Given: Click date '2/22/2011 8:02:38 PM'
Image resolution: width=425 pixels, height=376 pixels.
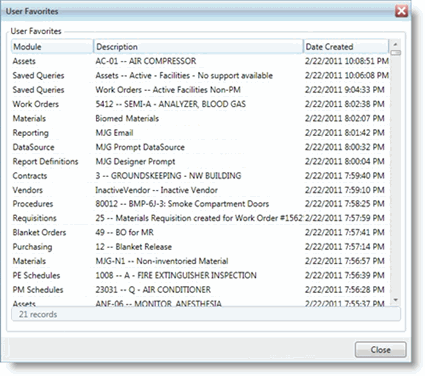Looking at the screenshot, I should coord(345,104).
